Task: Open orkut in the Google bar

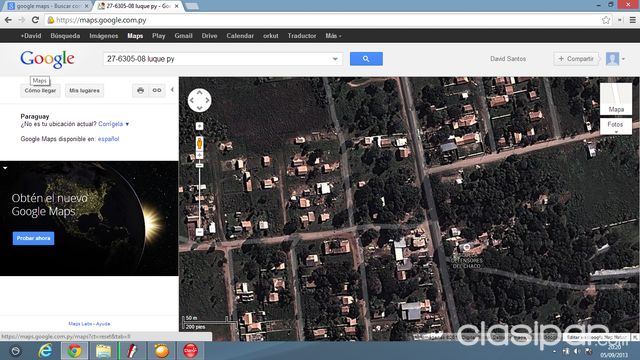Action: point(271,36)
